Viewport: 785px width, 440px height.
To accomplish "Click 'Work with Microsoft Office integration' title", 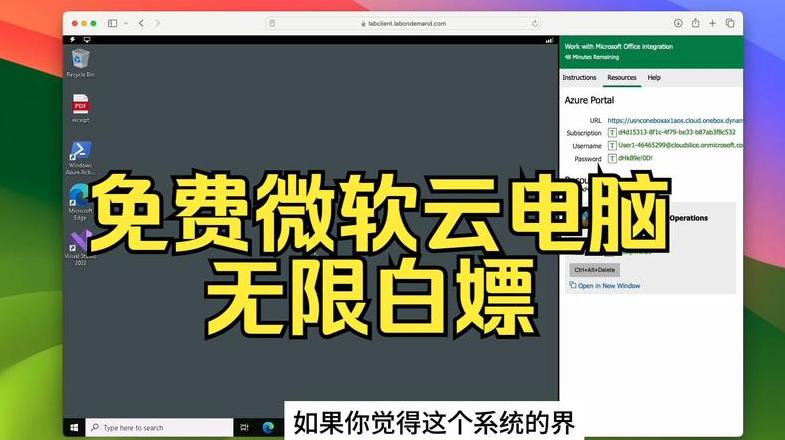I will [619, 47].
